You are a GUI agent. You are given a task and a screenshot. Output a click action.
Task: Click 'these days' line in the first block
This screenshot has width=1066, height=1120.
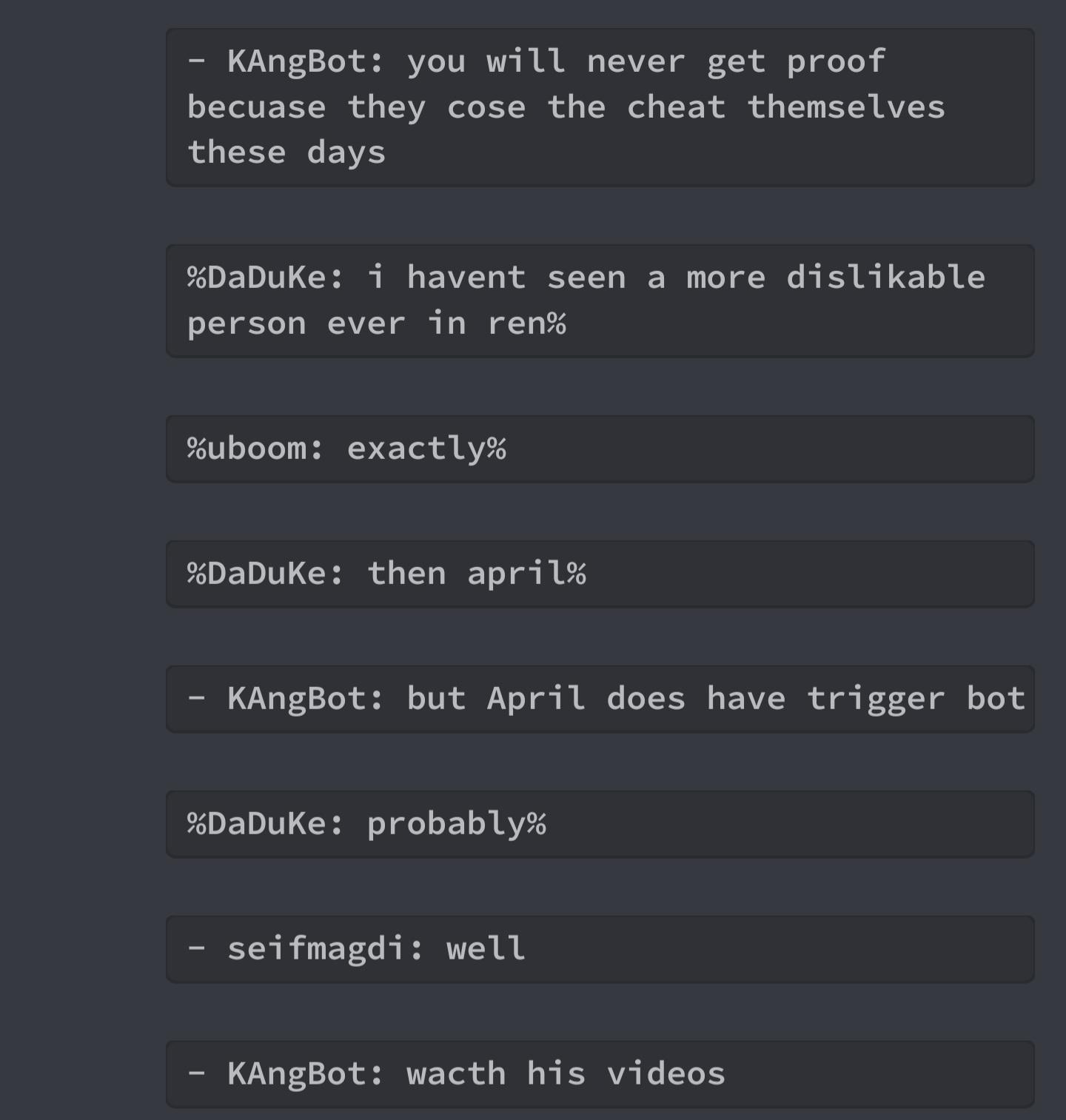coord(286,153)
